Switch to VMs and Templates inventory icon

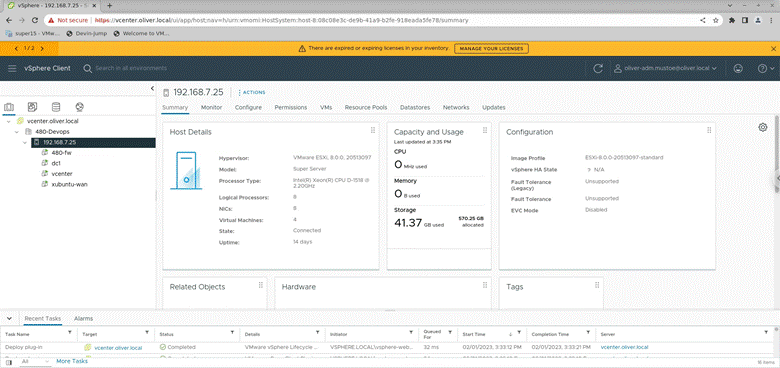click(x=32, y=107)
